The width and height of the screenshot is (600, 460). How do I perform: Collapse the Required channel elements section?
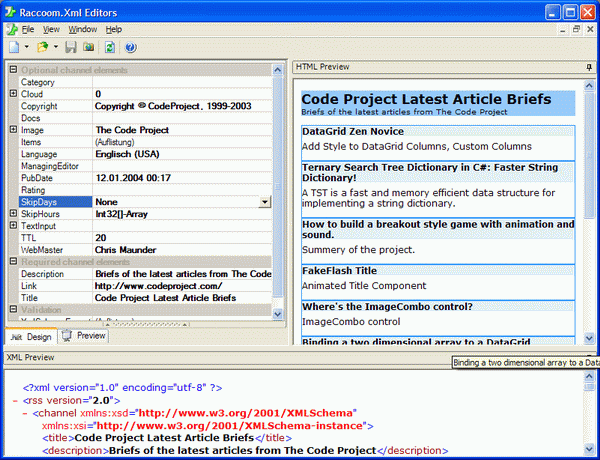tap(13, 261)
